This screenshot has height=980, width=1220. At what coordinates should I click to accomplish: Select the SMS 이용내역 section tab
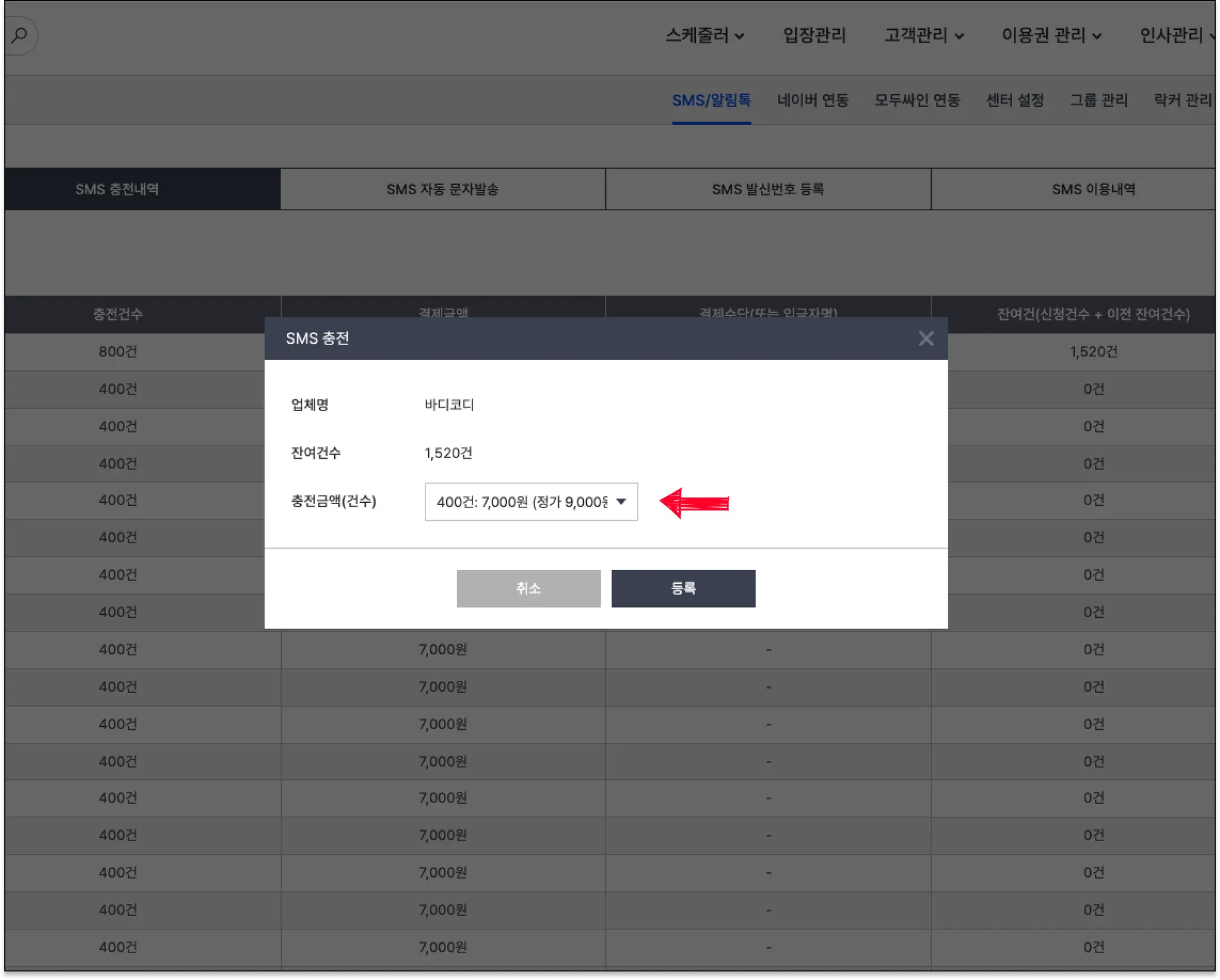1093,189
